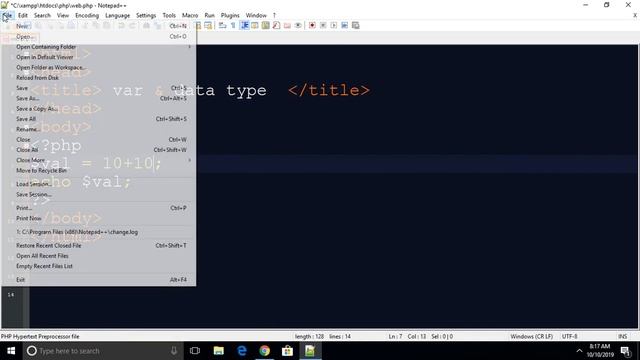Select Move to Recycle Bin
640x360 pixels.
(x=99, y=170)
